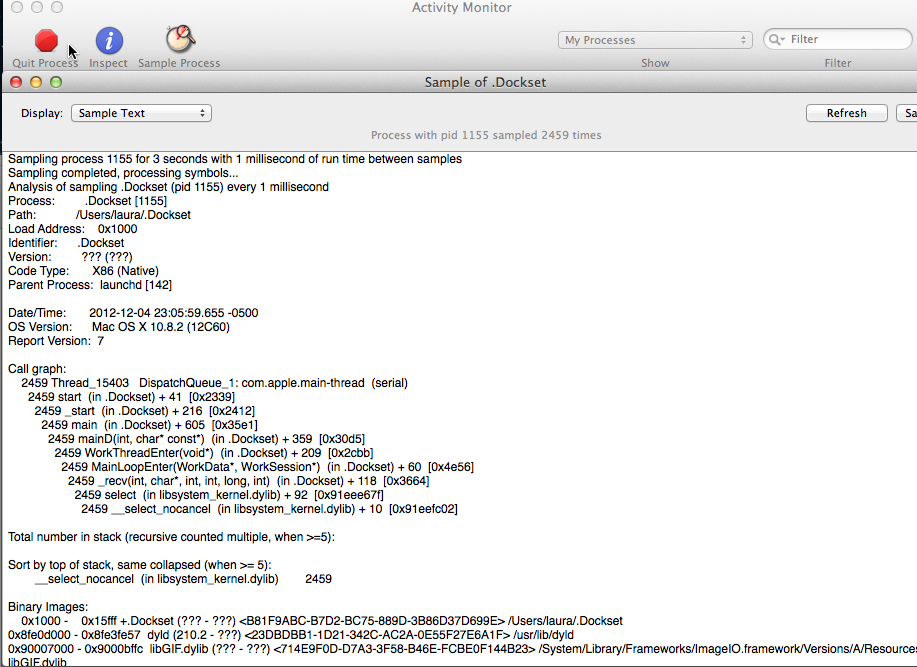Screen dimensions: 917x667
Task: Click the Path /Users/laura/.Dockset line
Action: (x=99, y=215)
